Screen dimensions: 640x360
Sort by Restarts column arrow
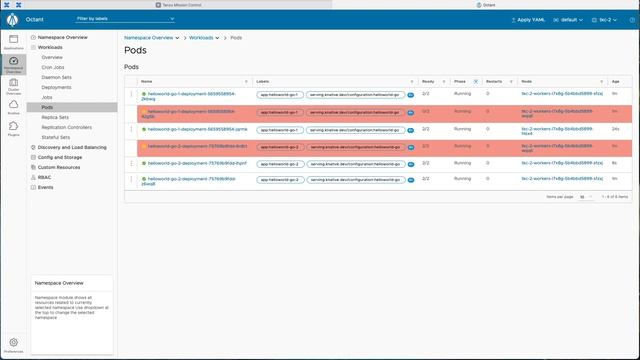(511, 82)
